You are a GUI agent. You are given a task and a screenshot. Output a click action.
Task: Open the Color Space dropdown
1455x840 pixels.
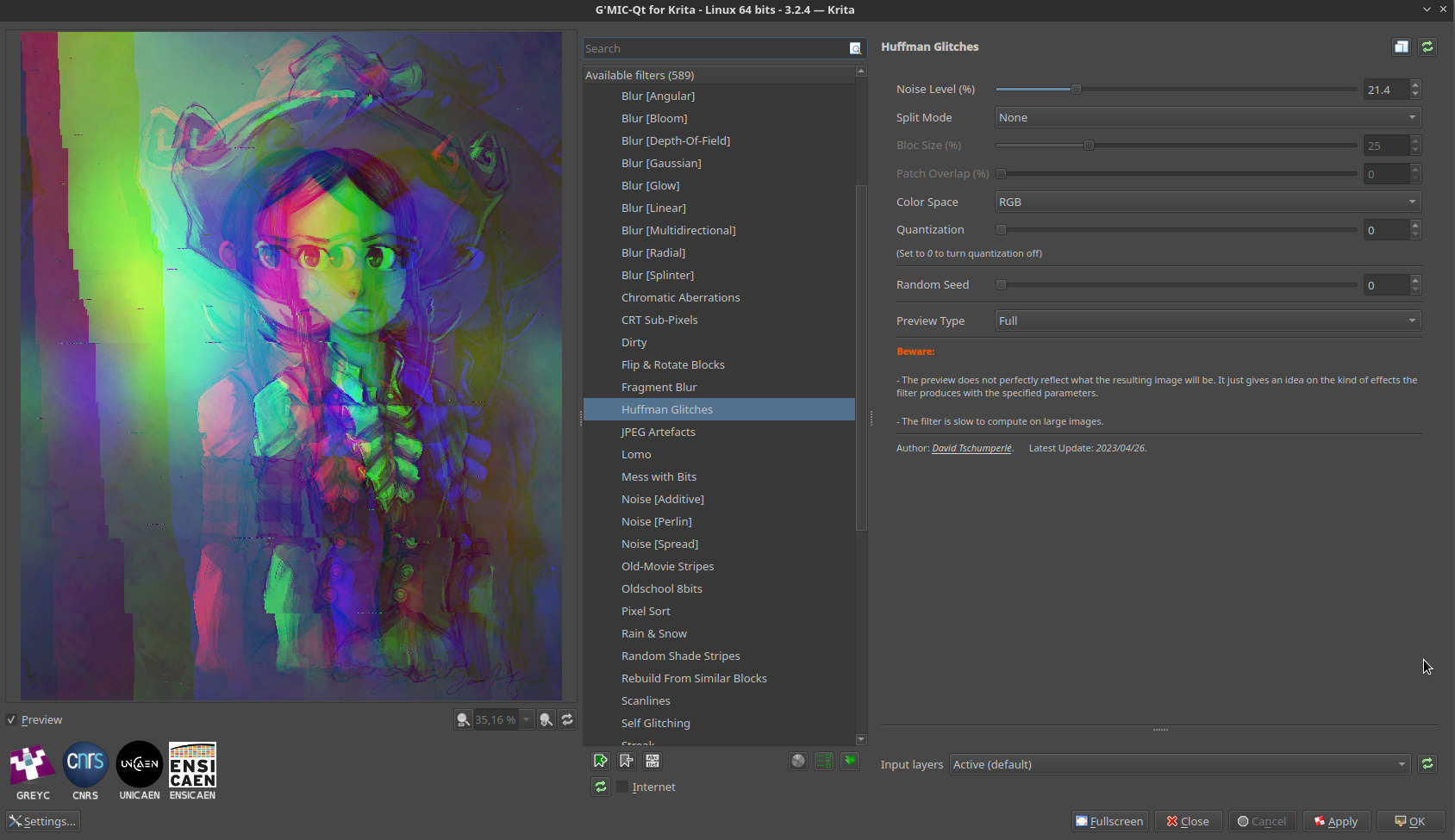1207,202
